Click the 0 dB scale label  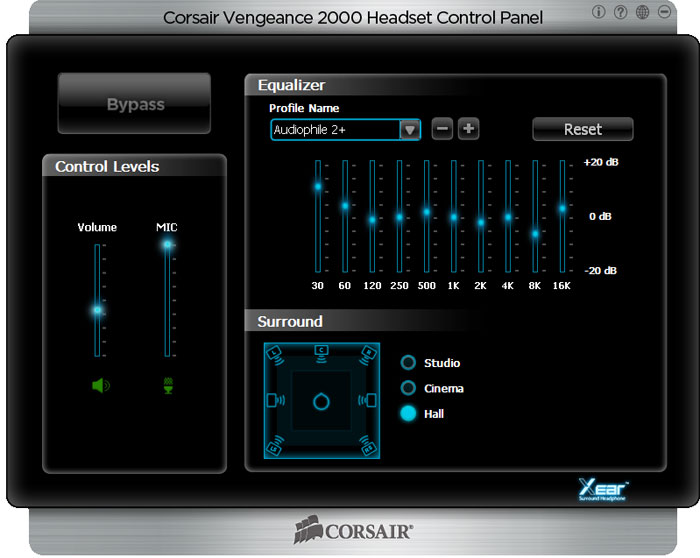(600, 217)
